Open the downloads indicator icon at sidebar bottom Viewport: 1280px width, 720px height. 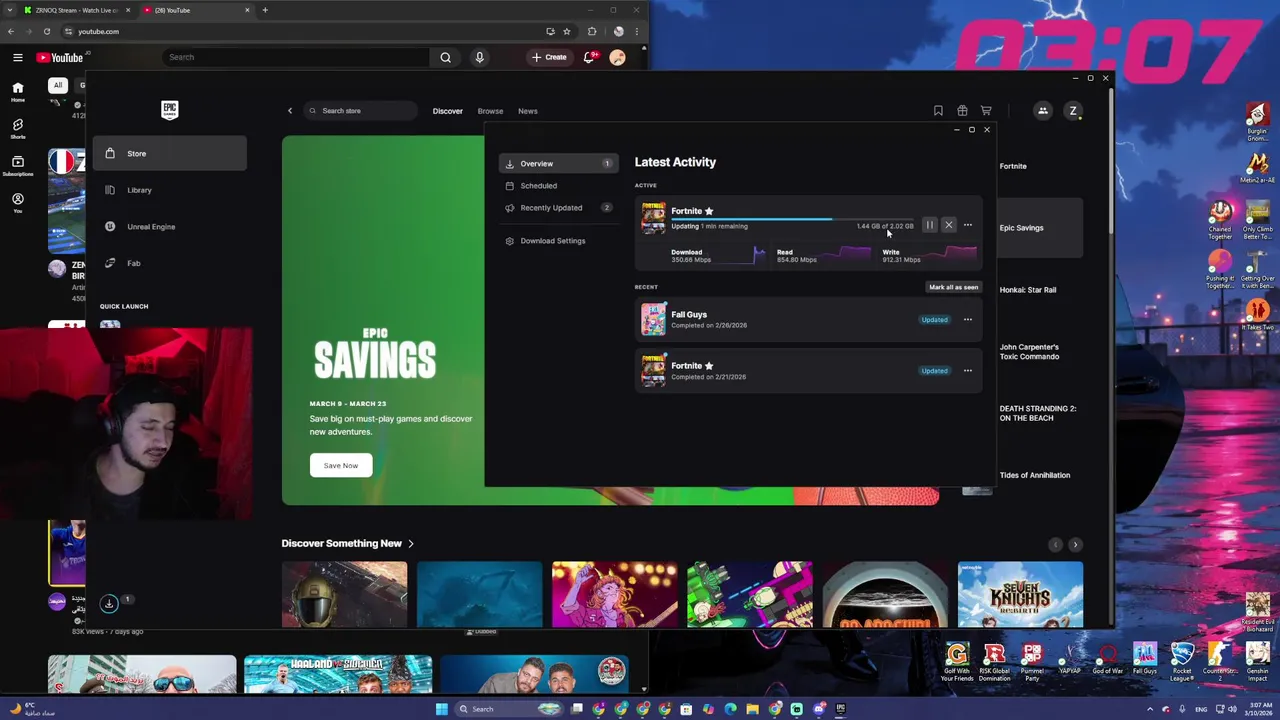click(109, 603)
